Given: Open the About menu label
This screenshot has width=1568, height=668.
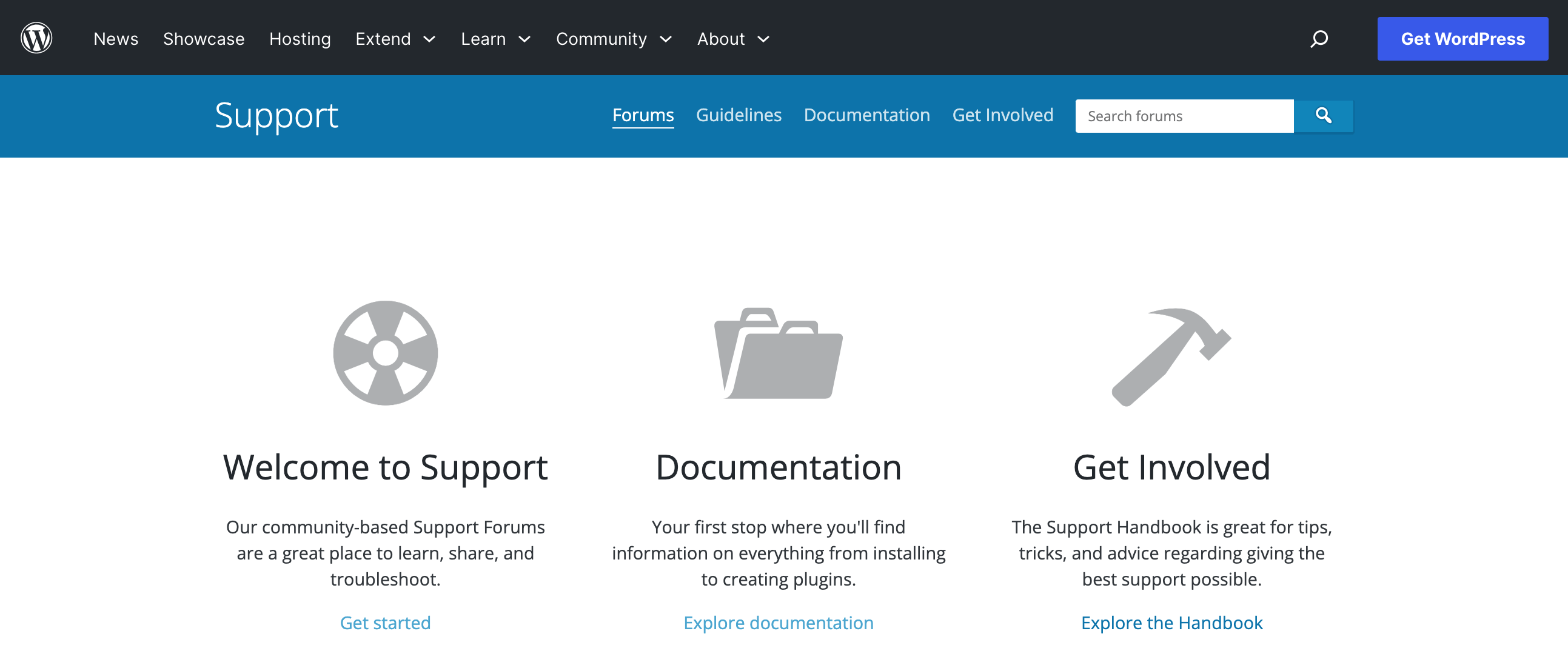Looking at the screenshot, I should (x=721, y=39).
